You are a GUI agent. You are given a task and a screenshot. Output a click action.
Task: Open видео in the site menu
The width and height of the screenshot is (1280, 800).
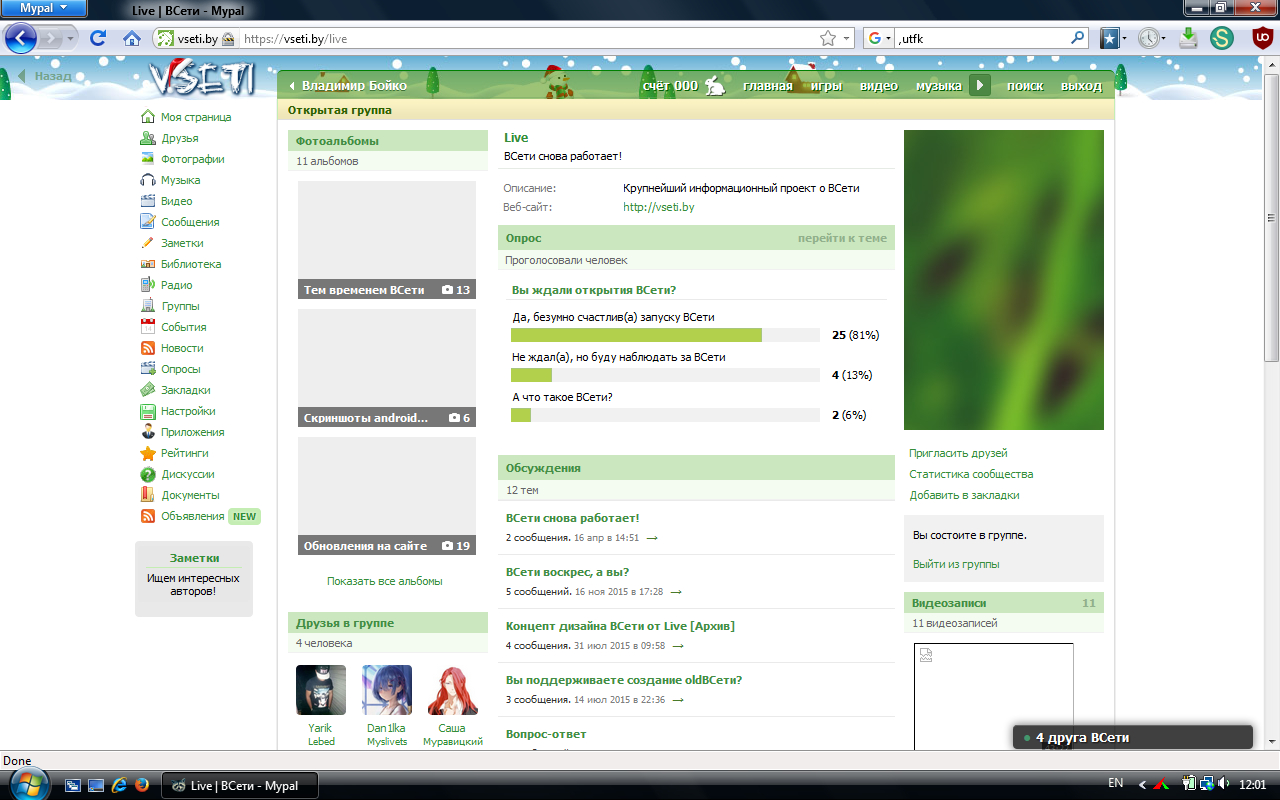[x=879, y=86]
